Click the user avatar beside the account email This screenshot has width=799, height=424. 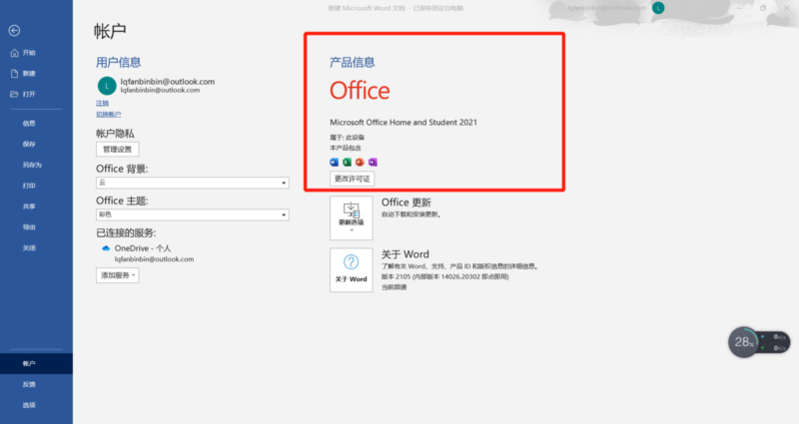106,85
